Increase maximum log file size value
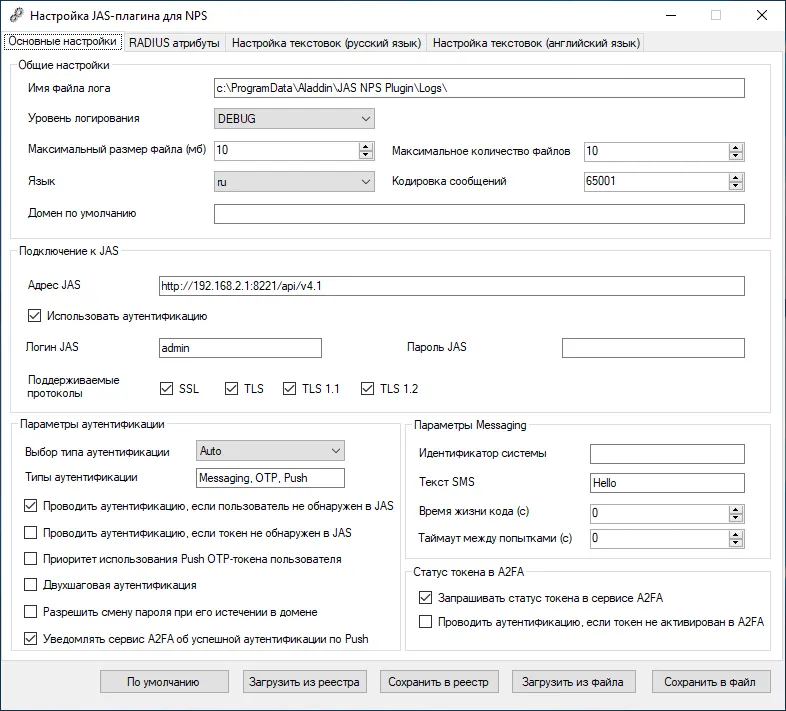Image resolution: width=786 pixels, height=711 pixels. click(x=366, y=146)
